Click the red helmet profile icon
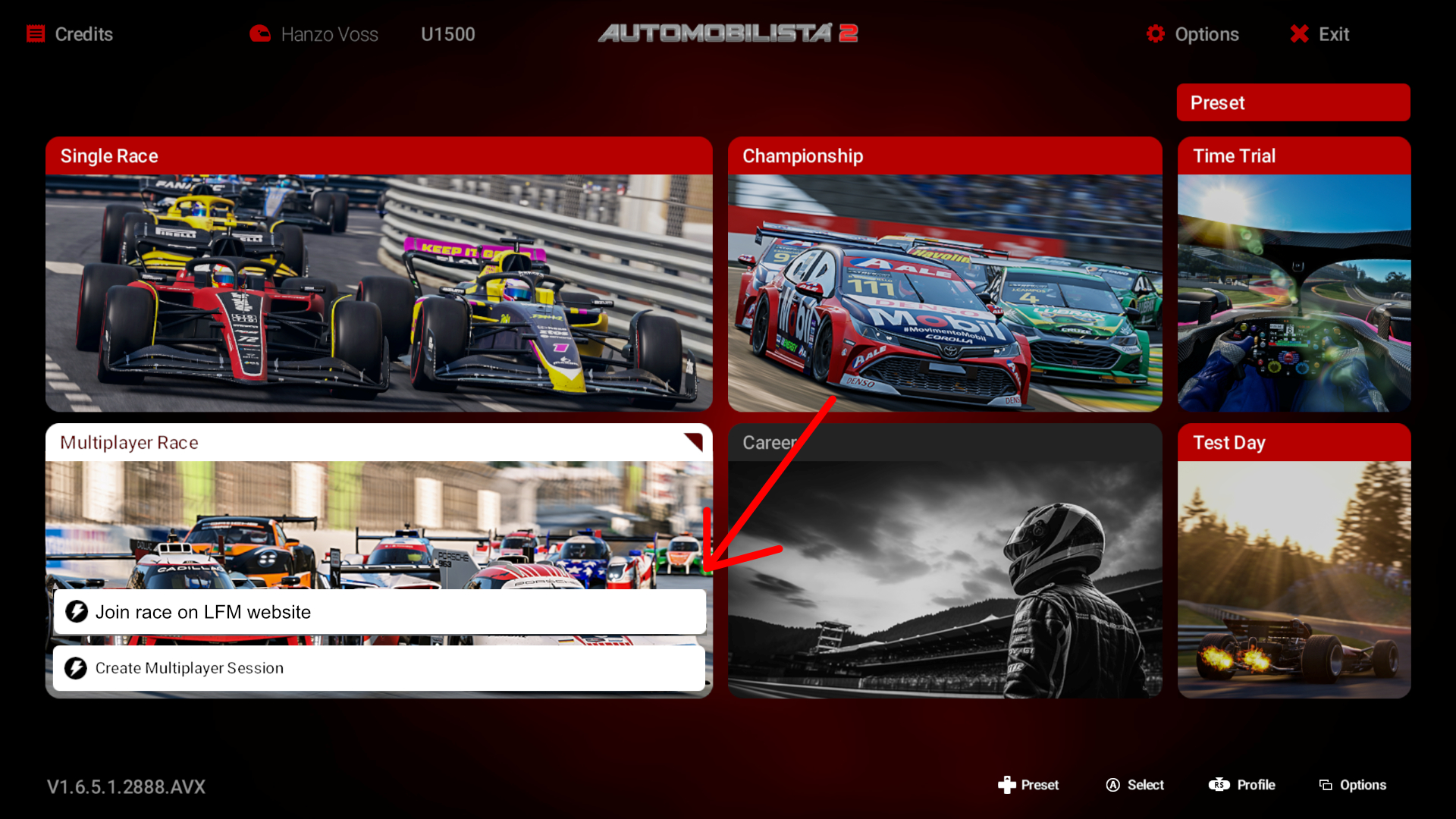1456x819 pixels. pyautogui.click(x=260, y=34)
